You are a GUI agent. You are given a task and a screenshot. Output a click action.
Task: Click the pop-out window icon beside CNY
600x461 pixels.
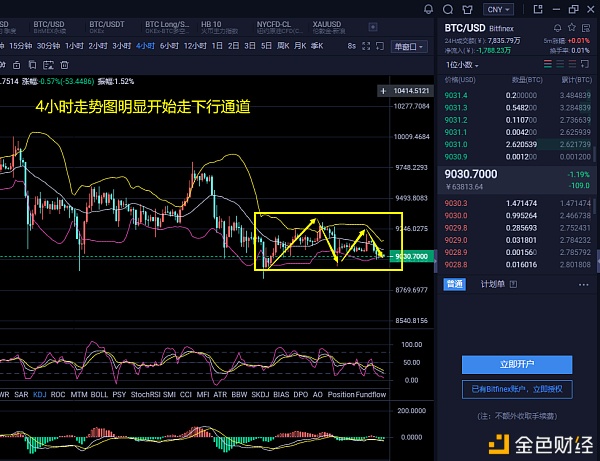coord(538,9)
